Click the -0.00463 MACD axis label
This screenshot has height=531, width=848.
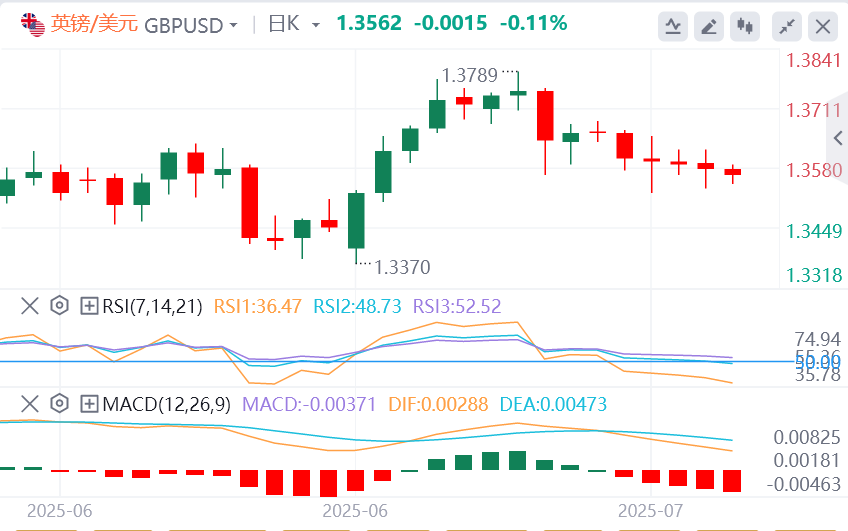(804, 484)
